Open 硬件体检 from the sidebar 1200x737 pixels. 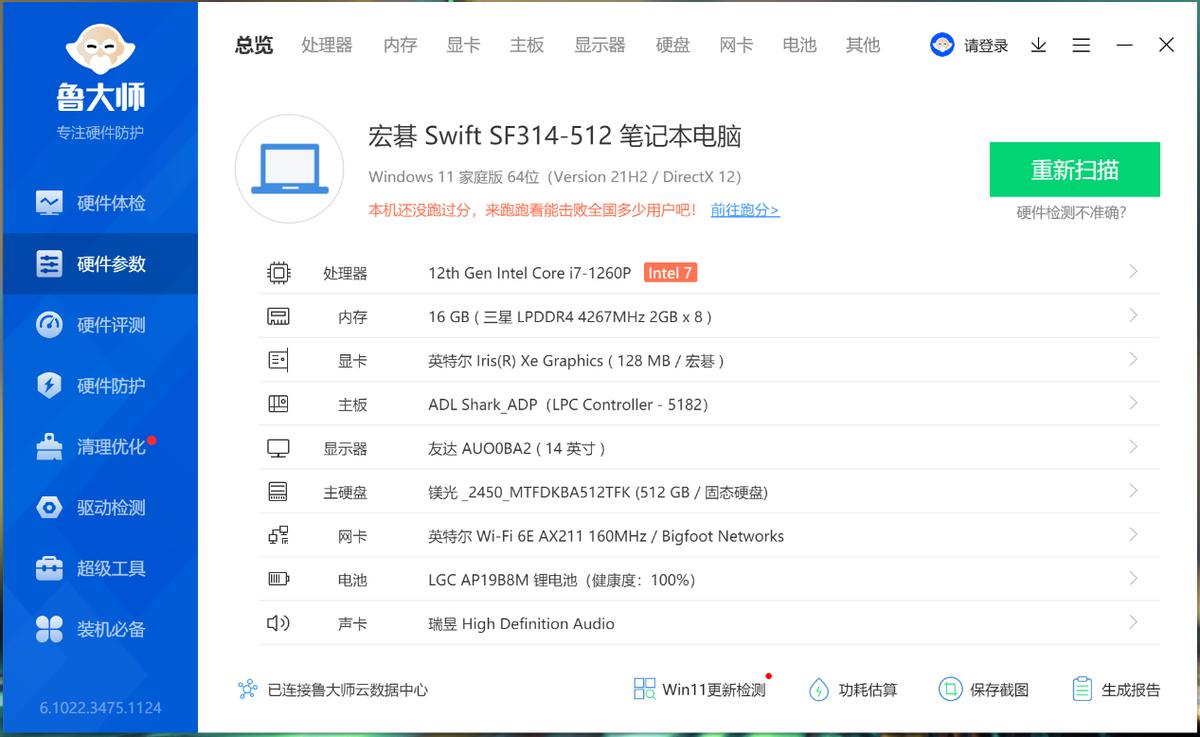pyautogui.click(x=100, y=203)
